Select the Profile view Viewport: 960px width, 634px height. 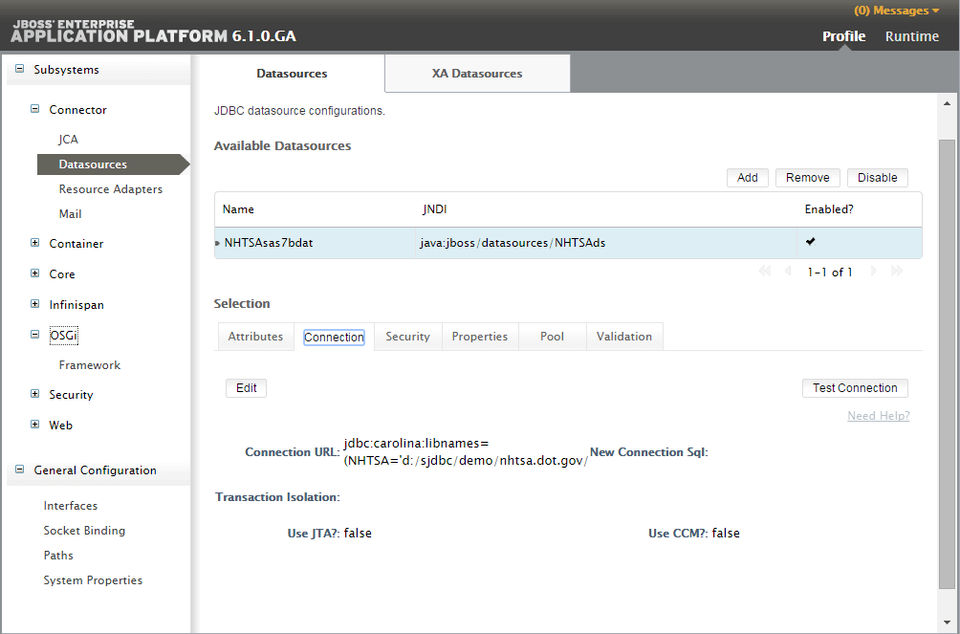[844, 36]
